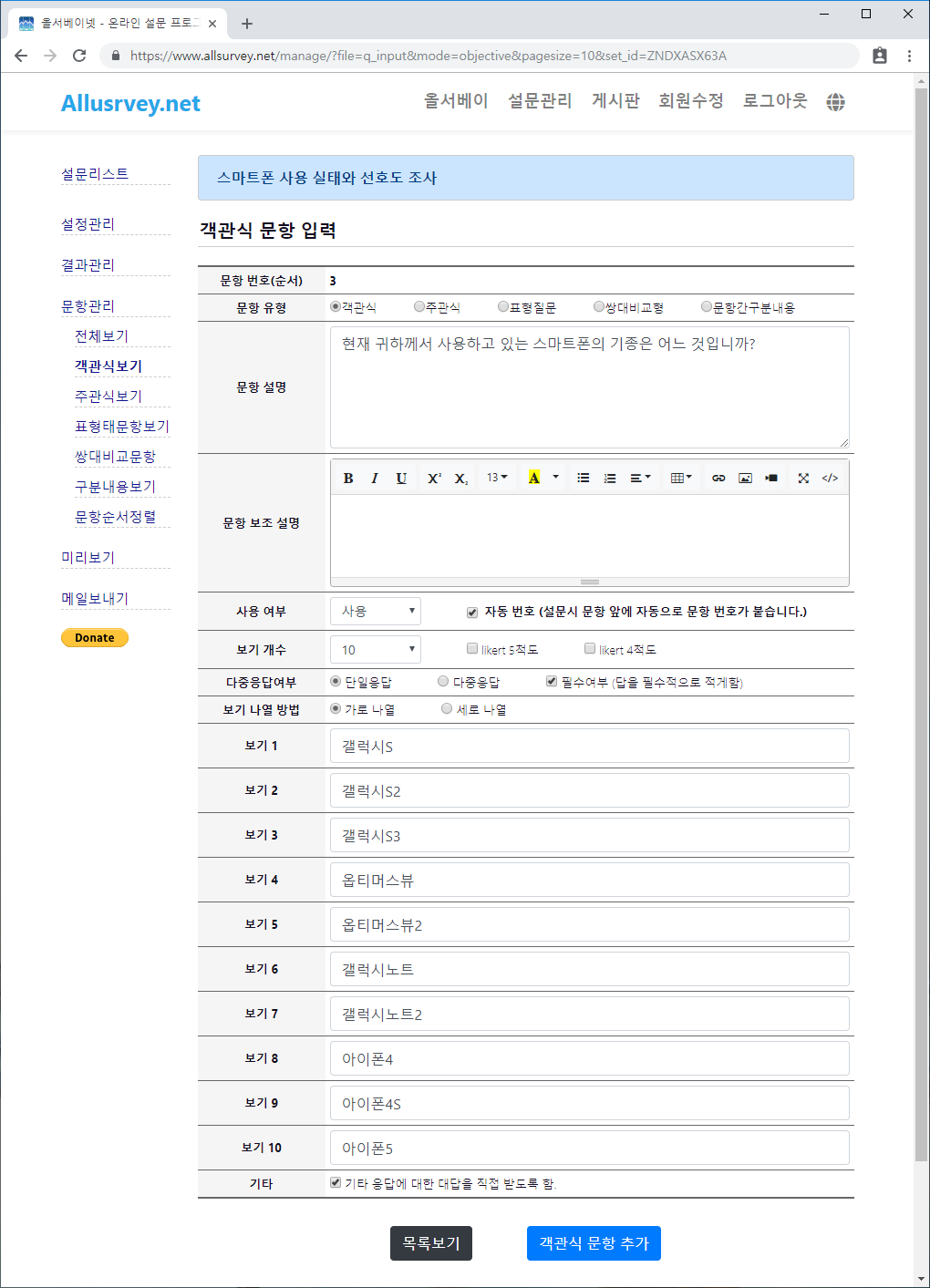
Task: Apply italic style in the editor toolbar
Action: tap(375, 478)
